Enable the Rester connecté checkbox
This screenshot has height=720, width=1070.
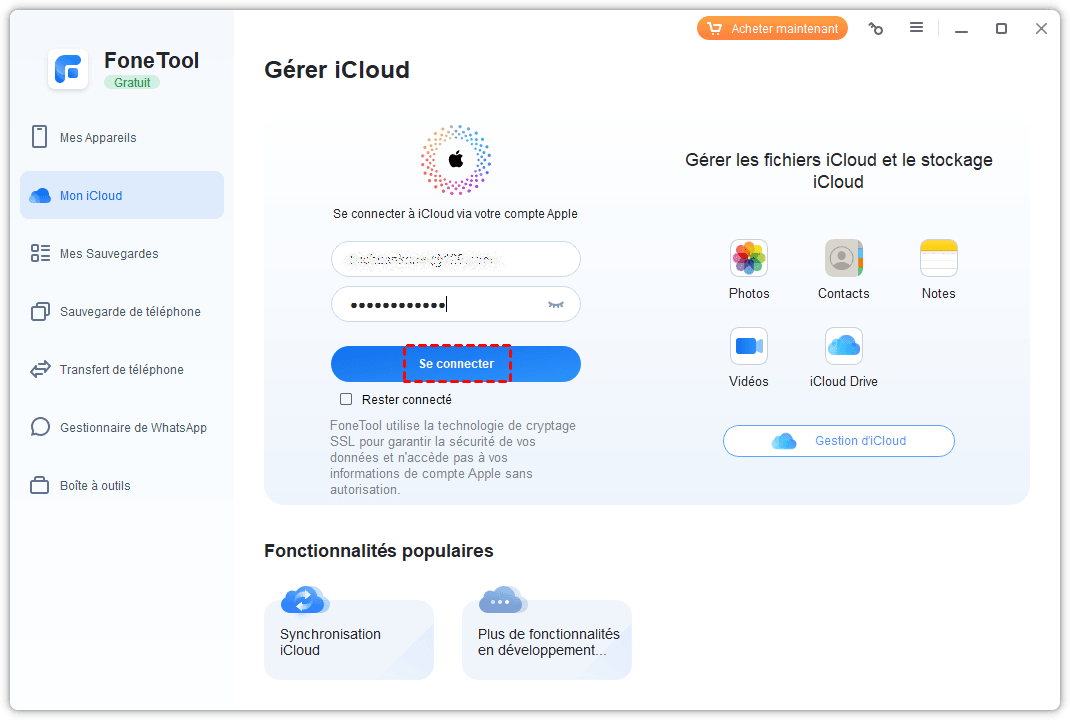[346, 399]
